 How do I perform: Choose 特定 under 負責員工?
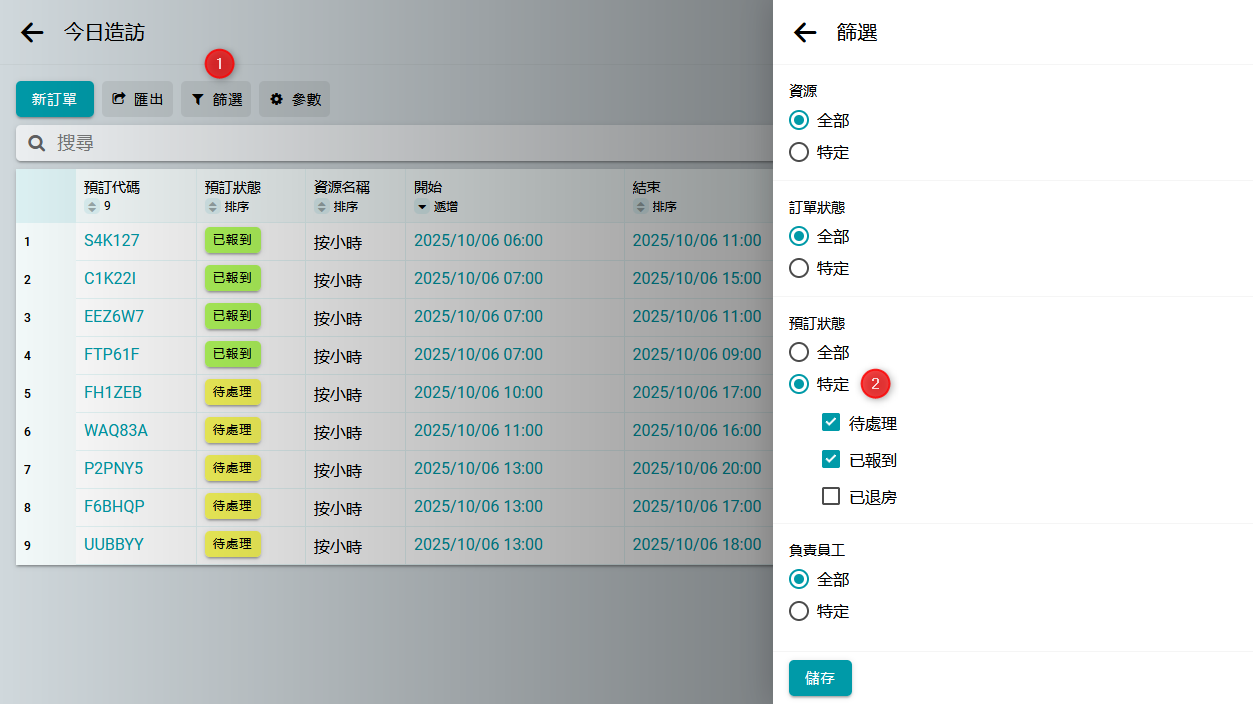799,611
